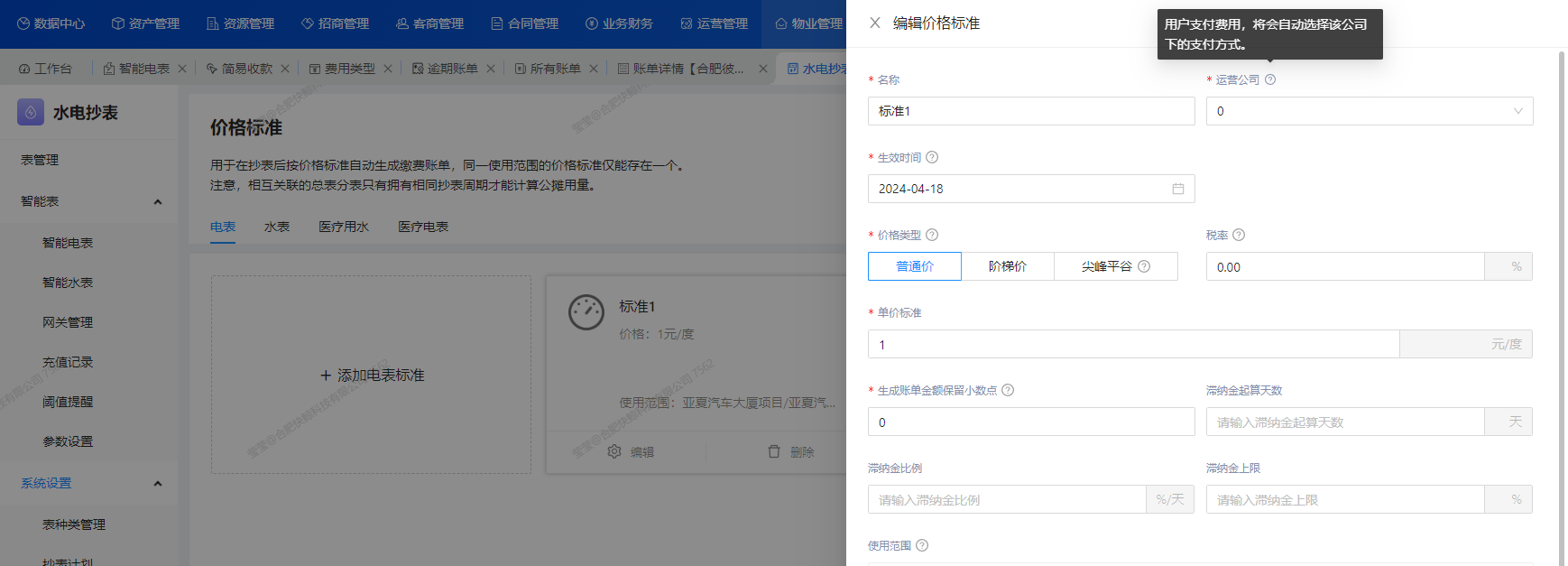Open 招商管理 in top navigation

[336, 23]
